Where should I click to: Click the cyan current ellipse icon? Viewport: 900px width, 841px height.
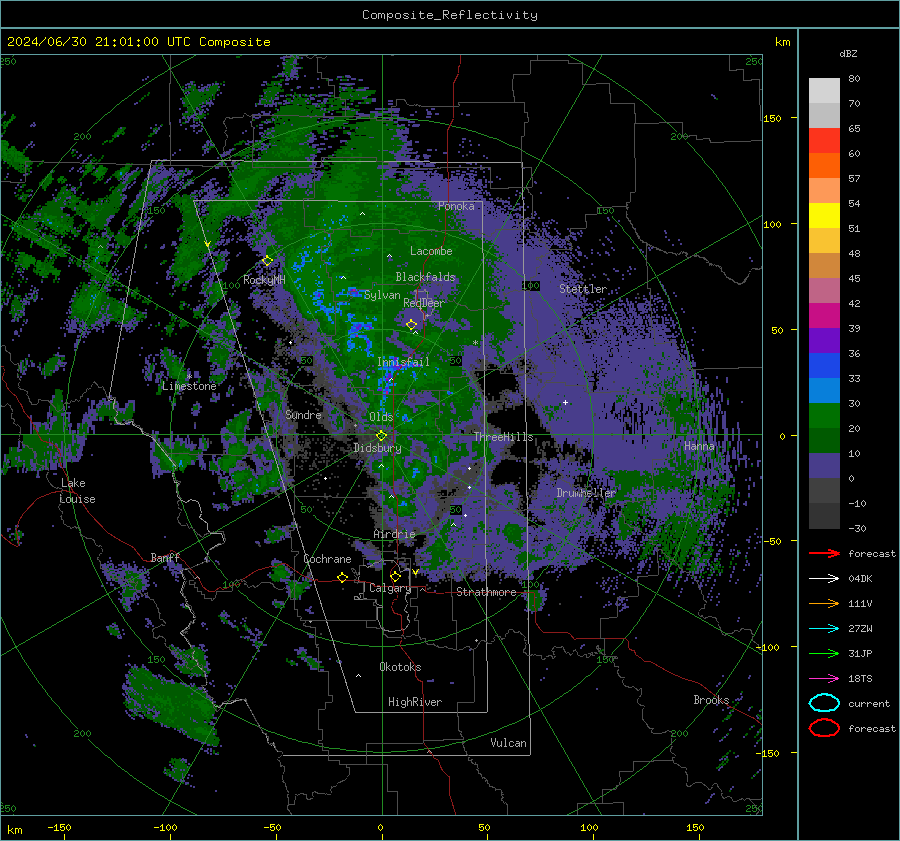tap(824, 703)
